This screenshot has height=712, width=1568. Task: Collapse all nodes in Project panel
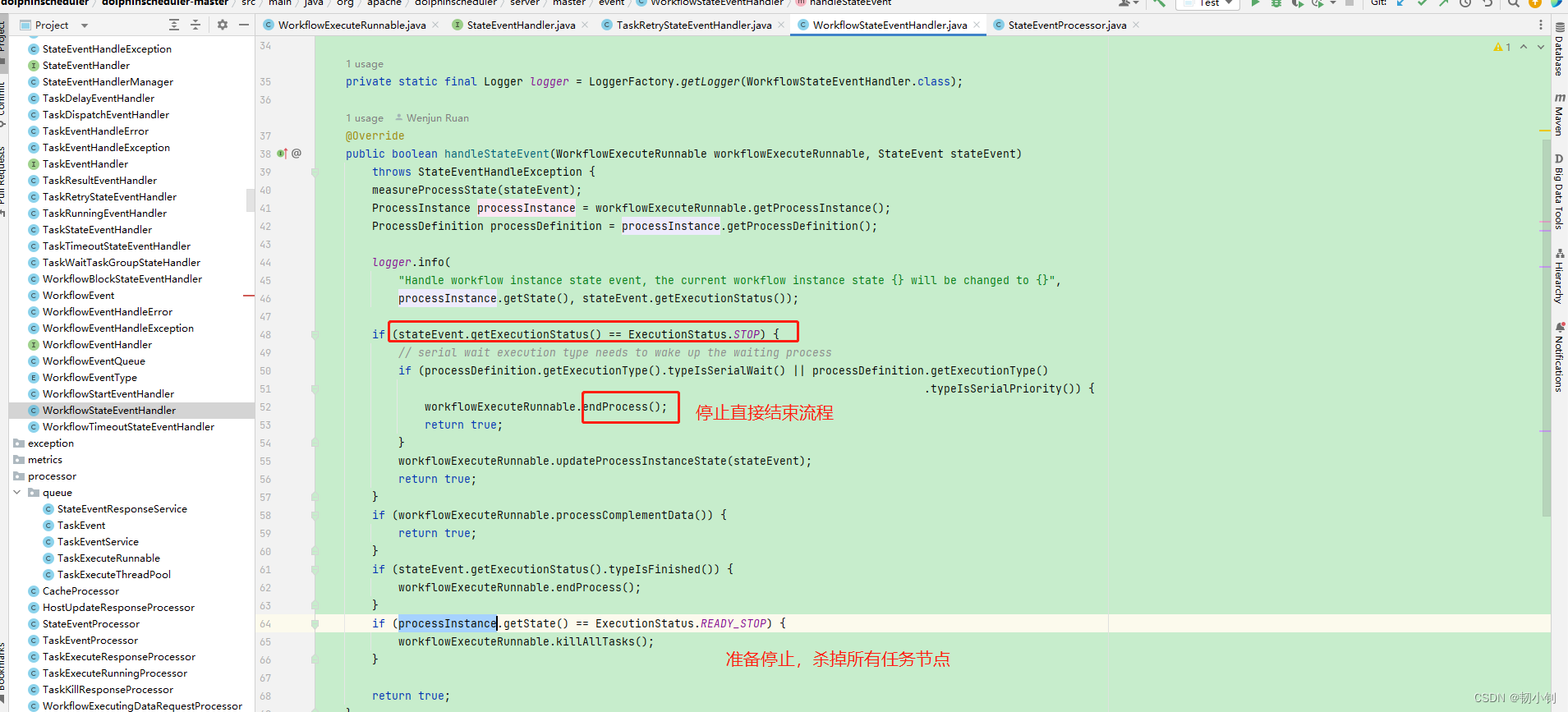[195, 25]
